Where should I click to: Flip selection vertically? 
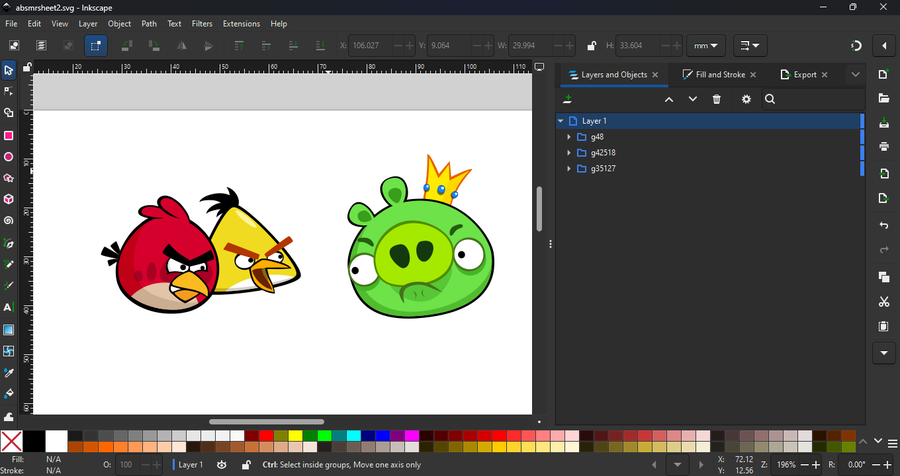click(x=208, y=45)
